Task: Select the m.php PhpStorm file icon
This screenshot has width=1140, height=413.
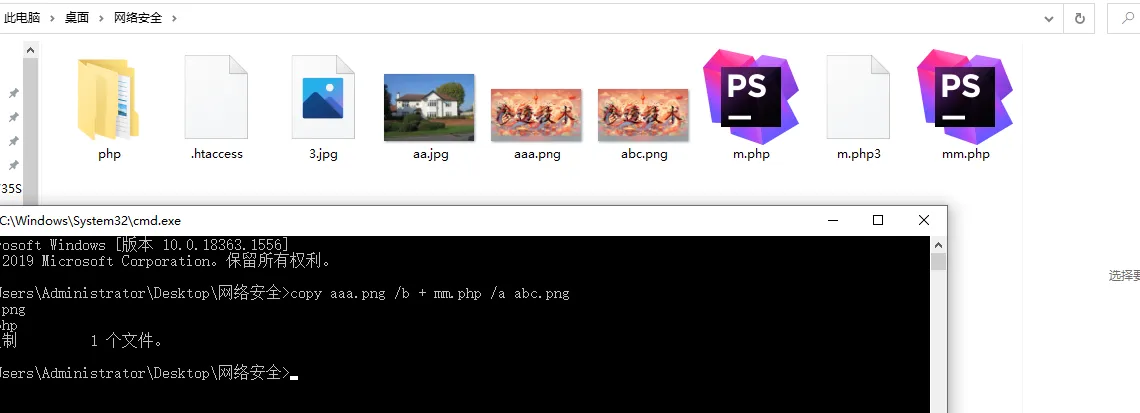Action: 751,96
